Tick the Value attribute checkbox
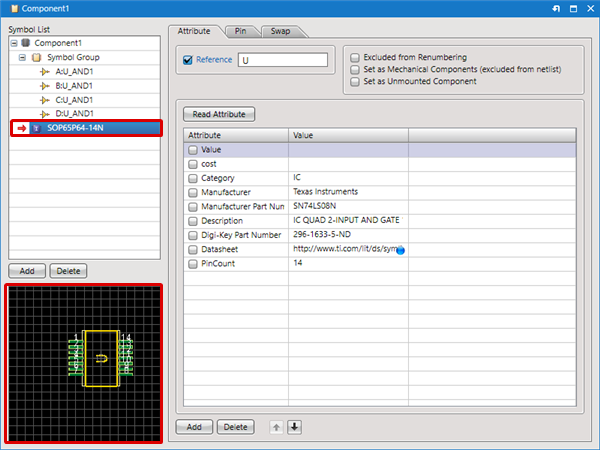The height and width of the screenshot is (450, 600). (x=193, y=150)
